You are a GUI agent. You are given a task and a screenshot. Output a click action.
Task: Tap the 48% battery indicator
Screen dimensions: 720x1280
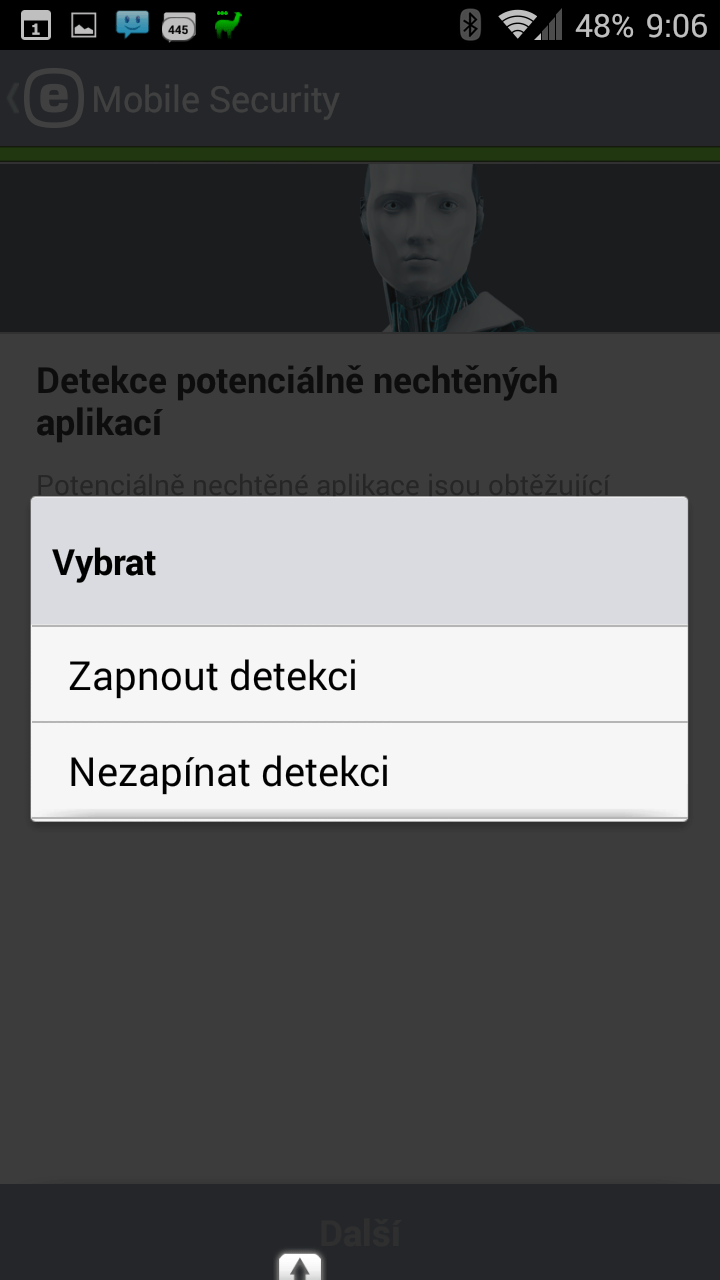pyautogui.click(x=604, y=25)
